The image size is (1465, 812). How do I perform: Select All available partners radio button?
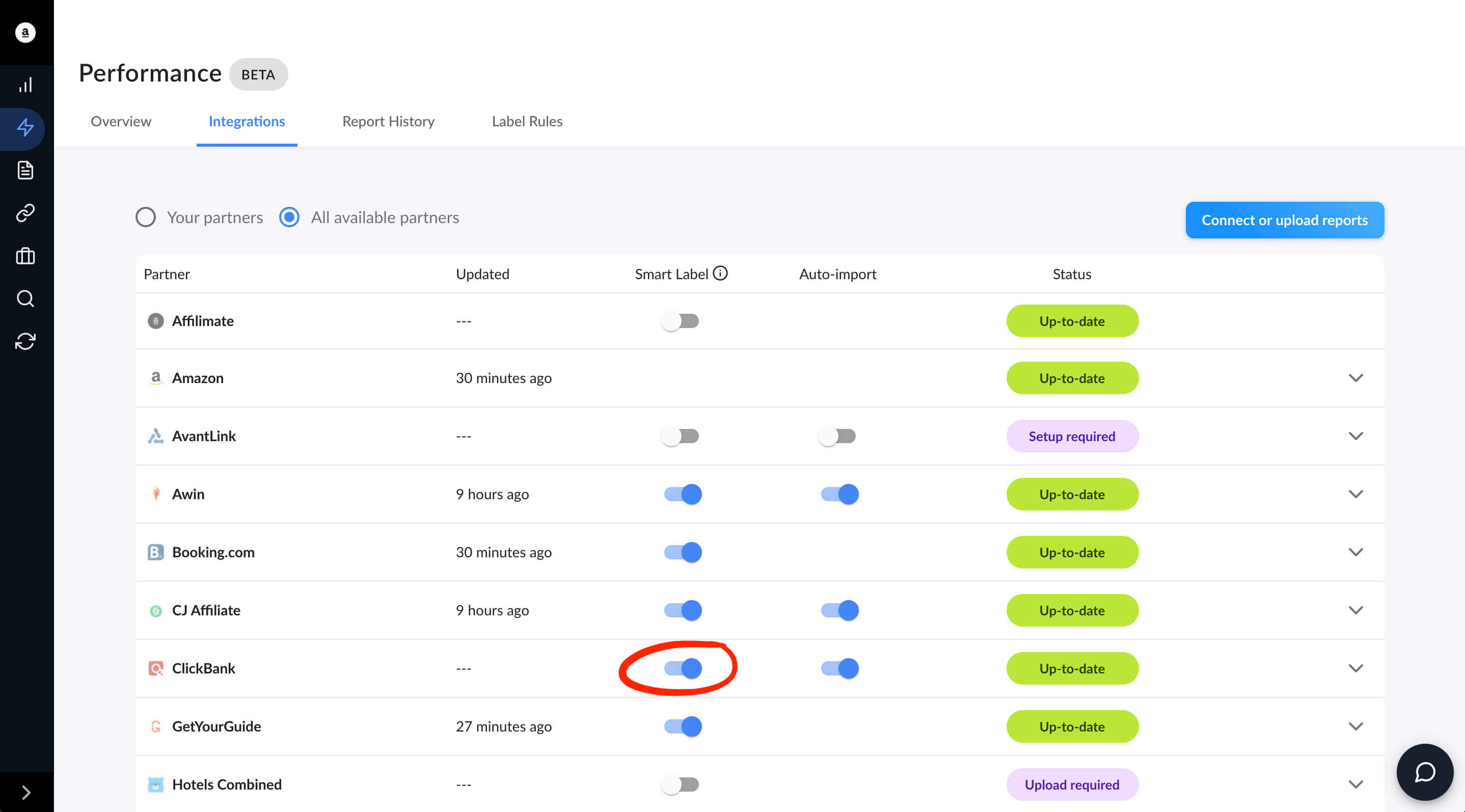point(289,217)
